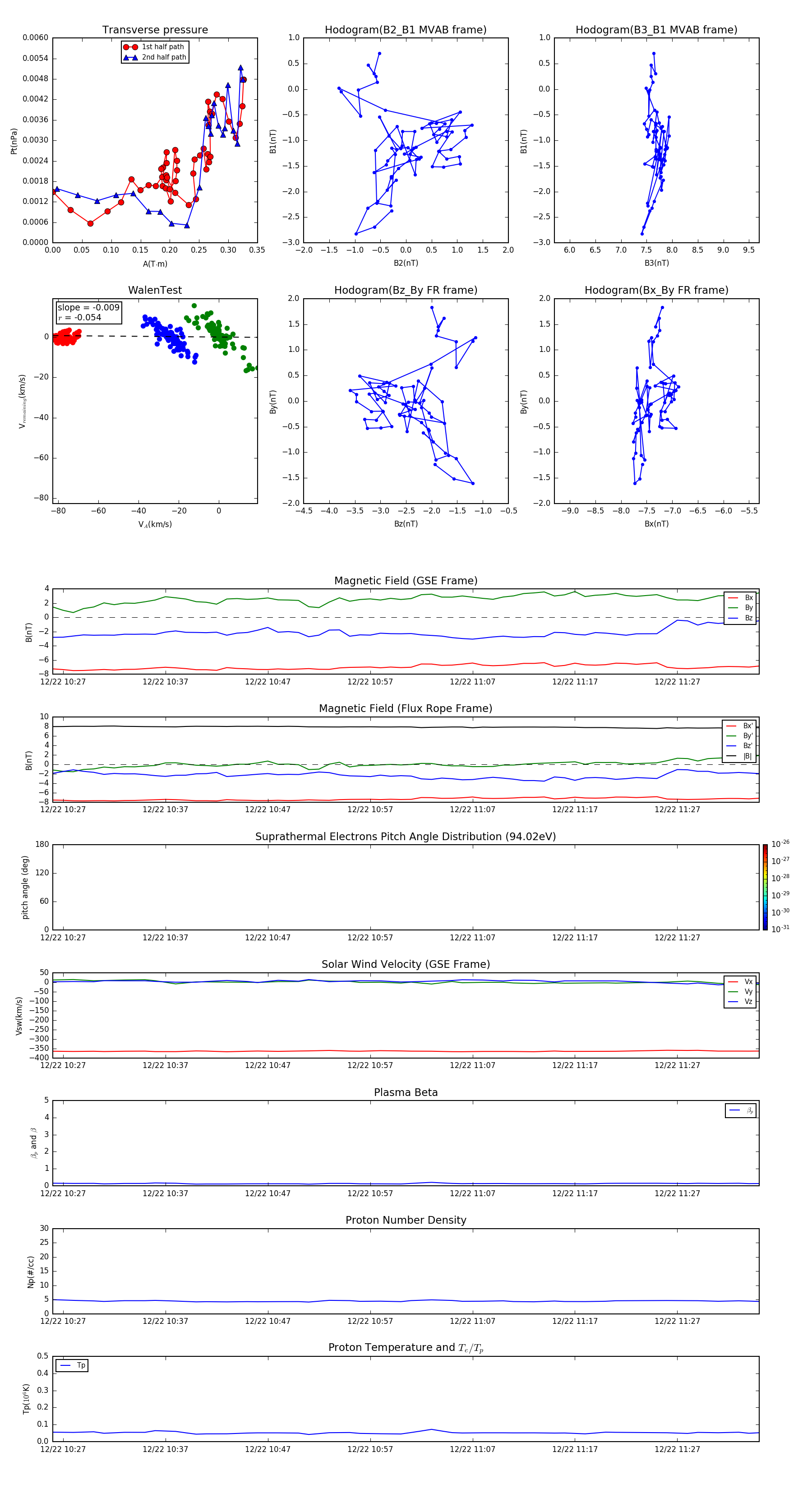812x1489 pixels.
Task: Click the 'Hodogram(B2_B1 MVAB frame)' title
Action: (x=406, y=30)
